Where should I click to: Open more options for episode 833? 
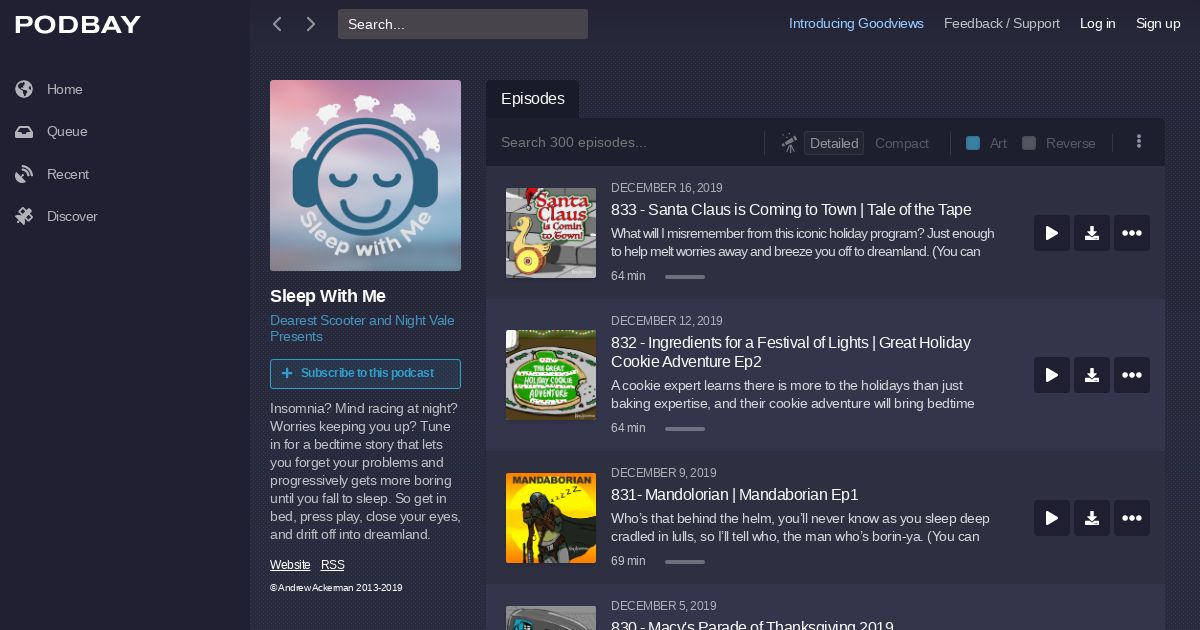[x=1132, y=233]
